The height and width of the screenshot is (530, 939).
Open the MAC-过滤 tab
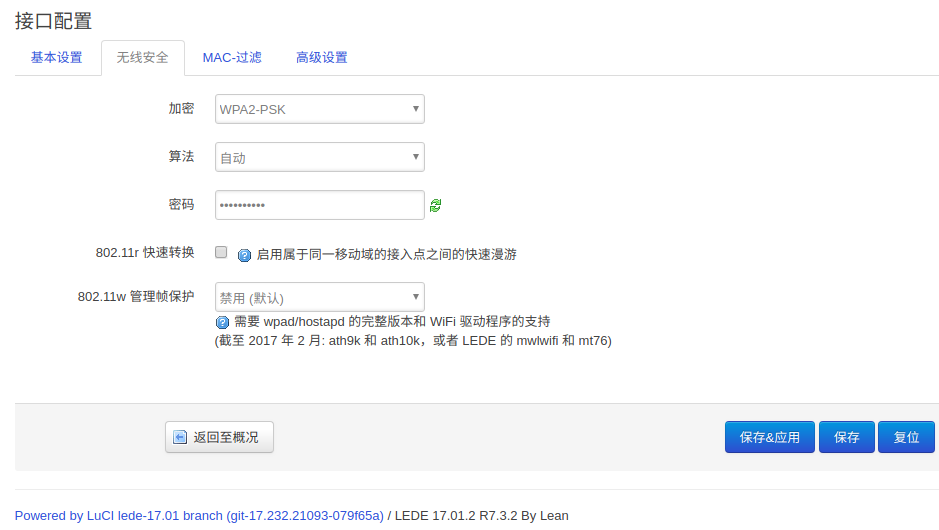click(232, 58)
